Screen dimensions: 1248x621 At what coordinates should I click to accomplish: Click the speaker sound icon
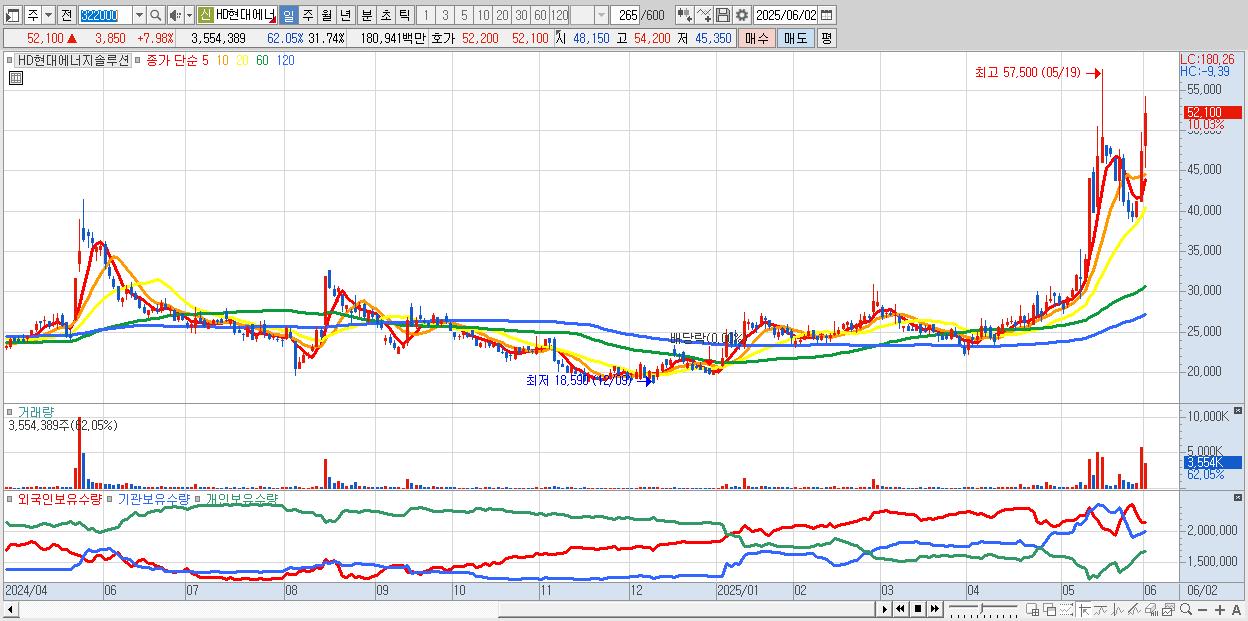pos(175,15)
